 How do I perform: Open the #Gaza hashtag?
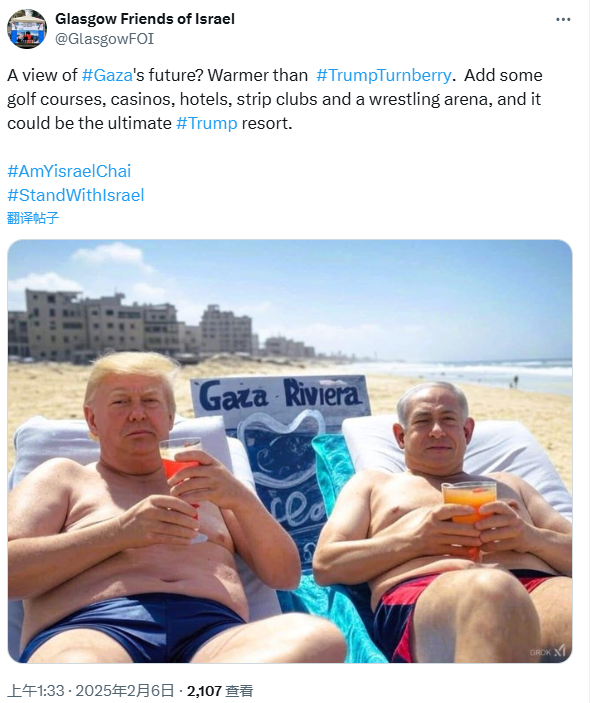[x=107, y=75]
